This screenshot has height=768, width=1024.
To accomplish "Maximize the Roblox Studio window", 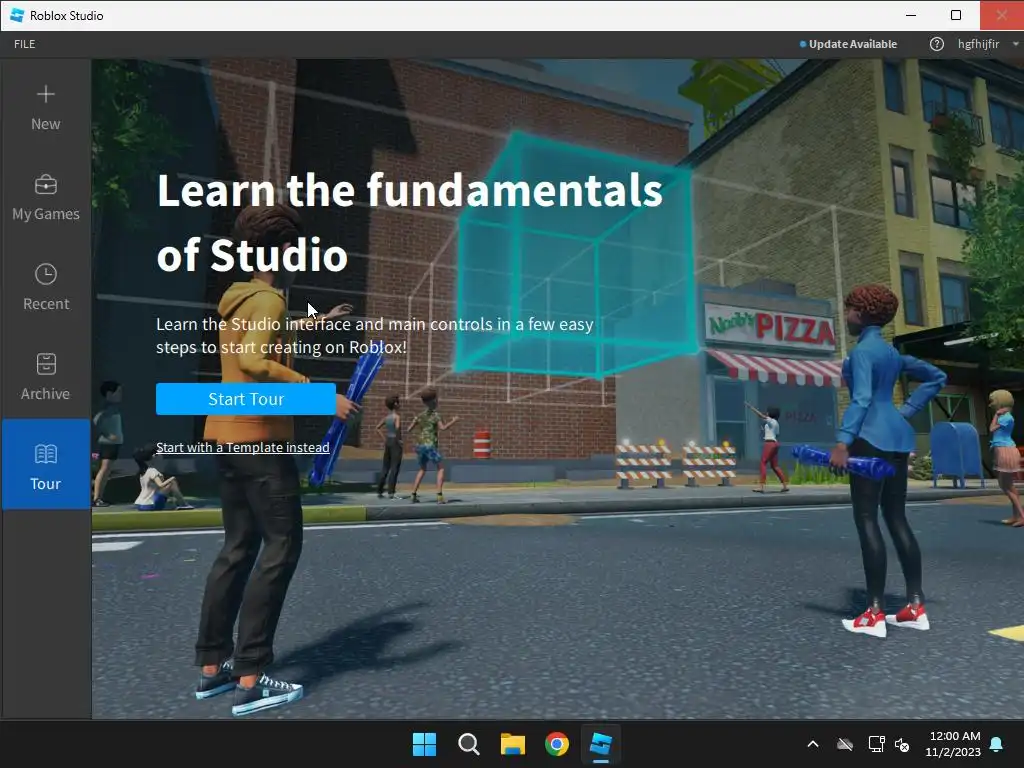I will pyautogui.click(x=956, y=15).
